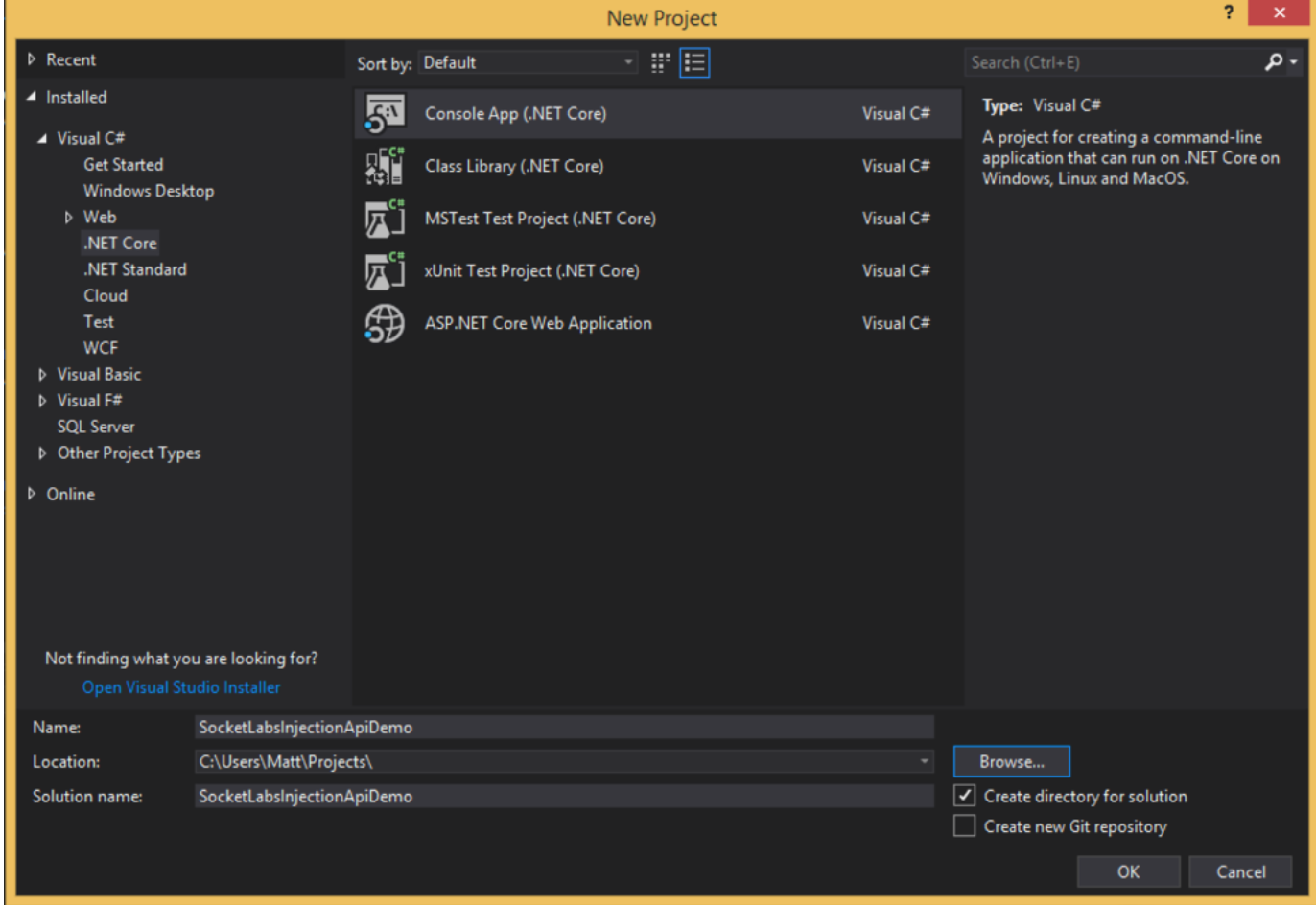Select 'MSTest Test Project (.NET Core)' text

[540, 219]
